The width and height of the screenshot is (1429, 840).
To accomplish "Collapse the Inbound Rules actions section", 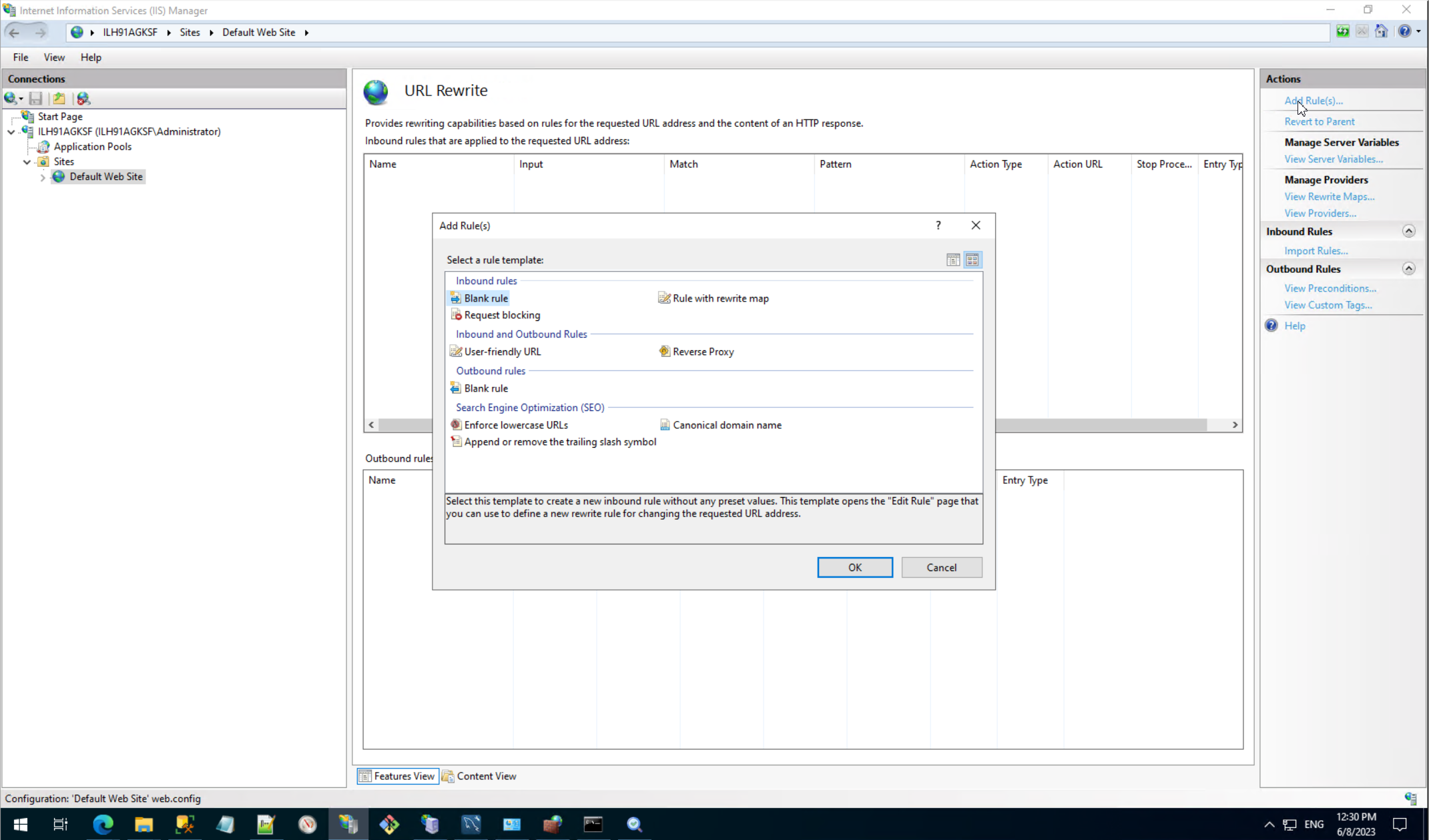I will point(1408,232).
